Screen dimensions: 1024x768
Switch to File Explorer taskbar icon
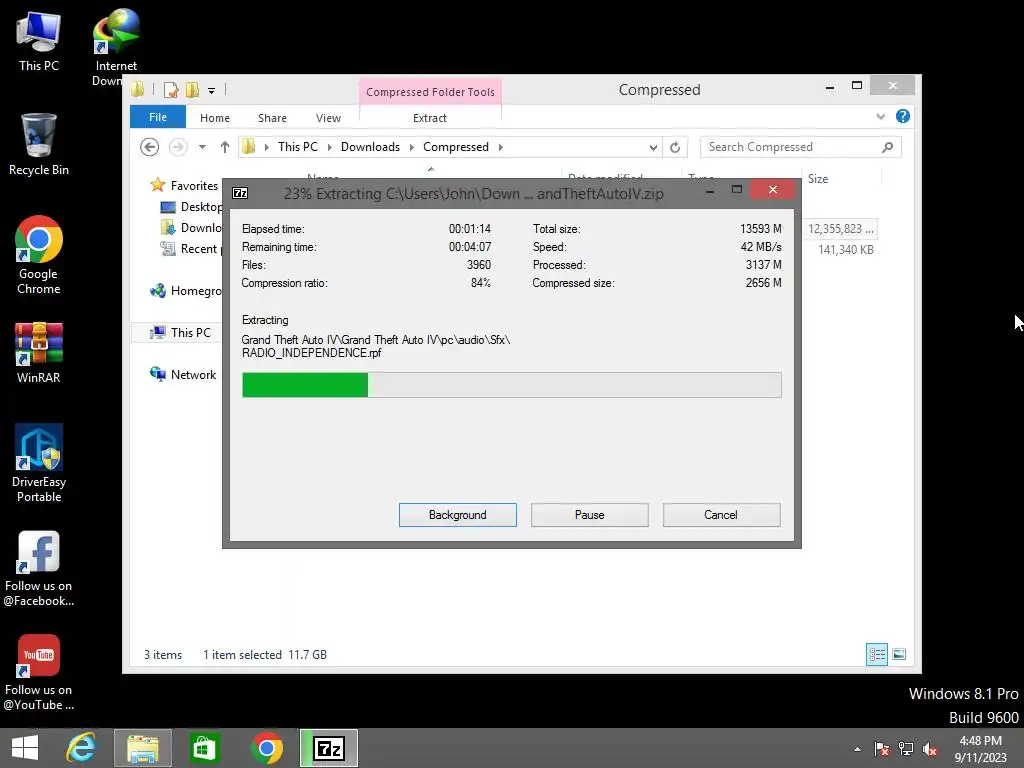click(x=142, y=748)
